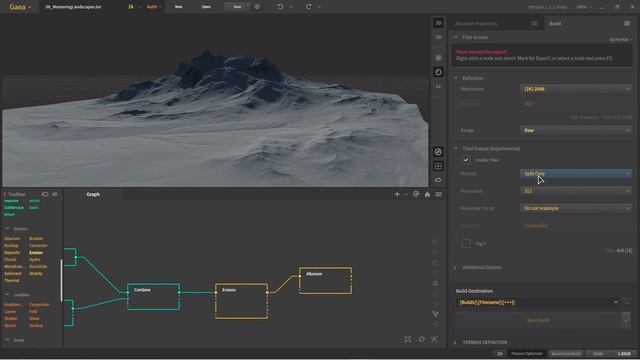
Task: Open the Gaea application menu
Action: (x=19, y=7)
